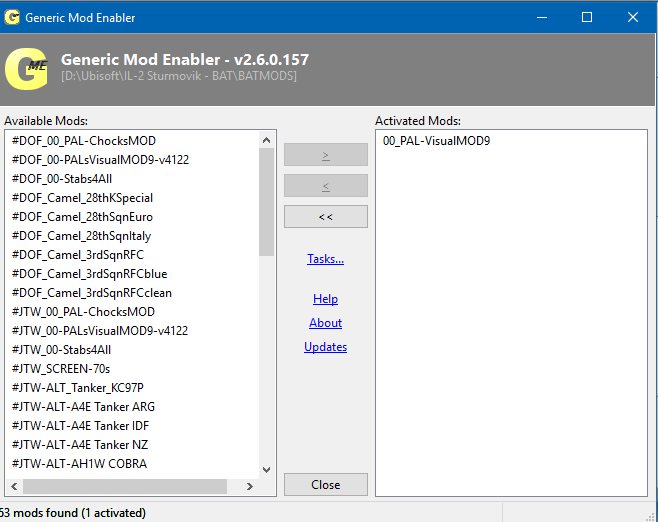658x522 pixels.
Task: Select #JTW_00-Stabs4All mod
Action: [x=62, y=350]
